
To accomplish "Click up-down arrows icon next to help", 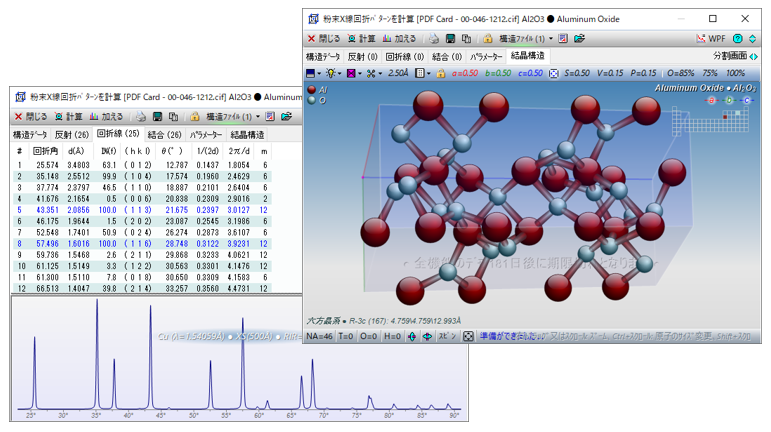I will pyautogui.click(x=752, y=38).
